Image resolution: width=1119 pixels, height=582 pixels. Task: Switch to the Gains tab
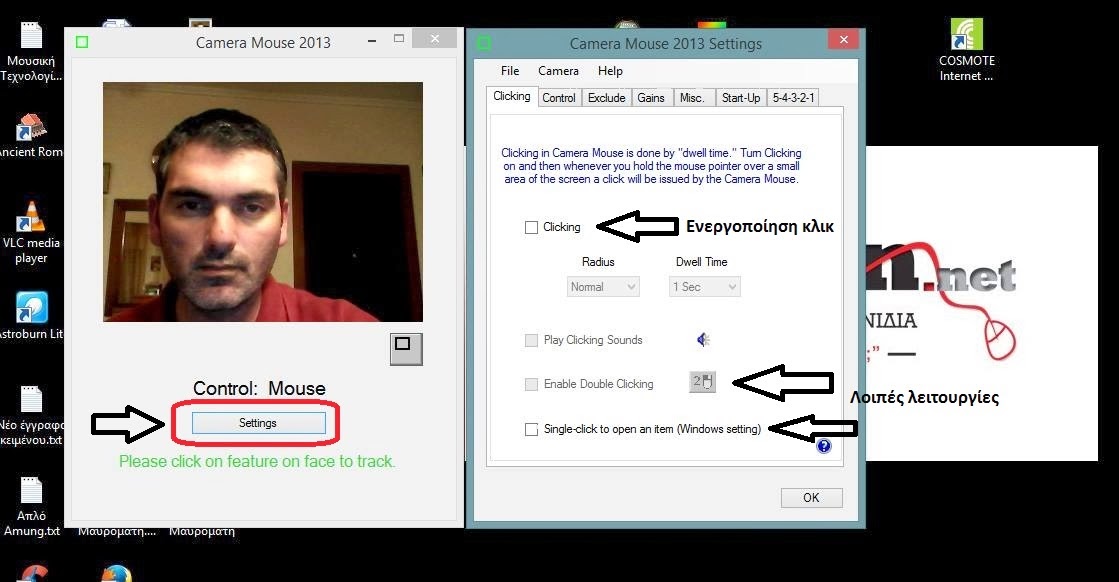651,98
